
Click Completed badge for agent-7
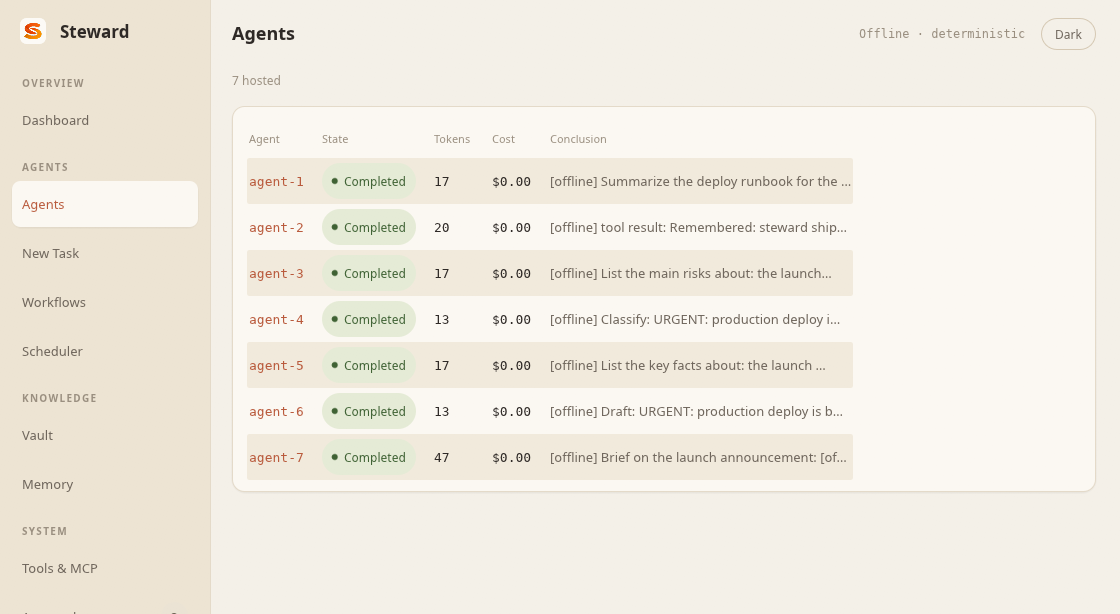[369, 458]
